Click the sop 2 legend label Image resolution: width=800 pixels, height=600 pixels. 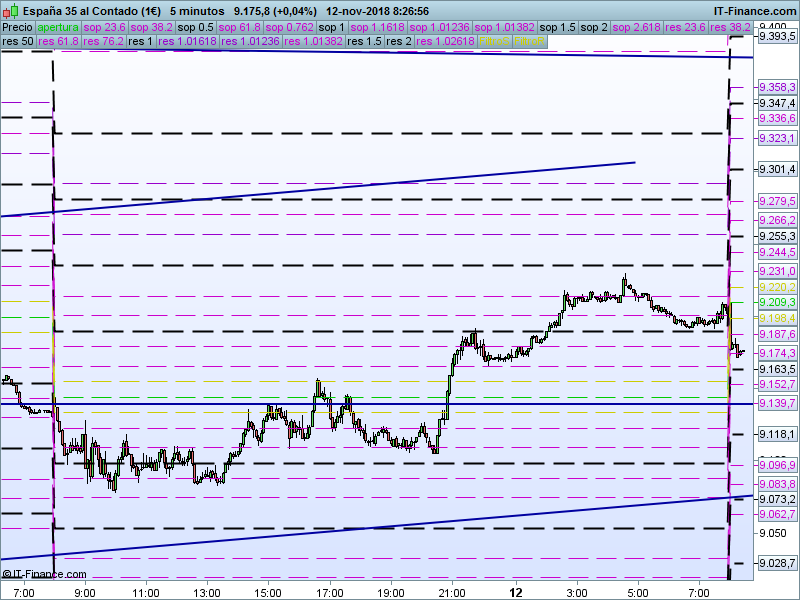click(594, 28)
